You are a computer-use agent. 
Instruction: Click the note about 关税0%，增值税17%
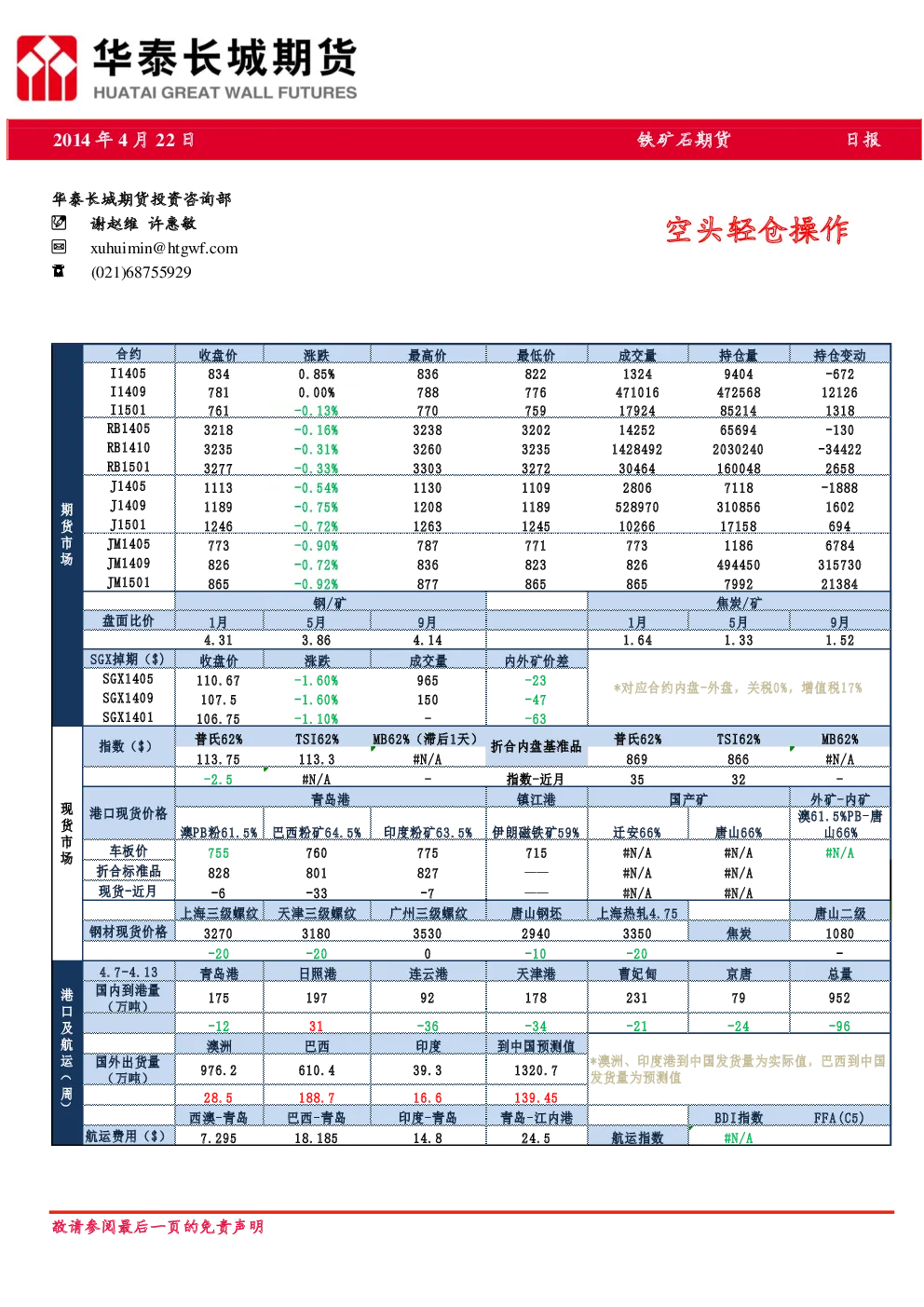click(x=738, y=688)
